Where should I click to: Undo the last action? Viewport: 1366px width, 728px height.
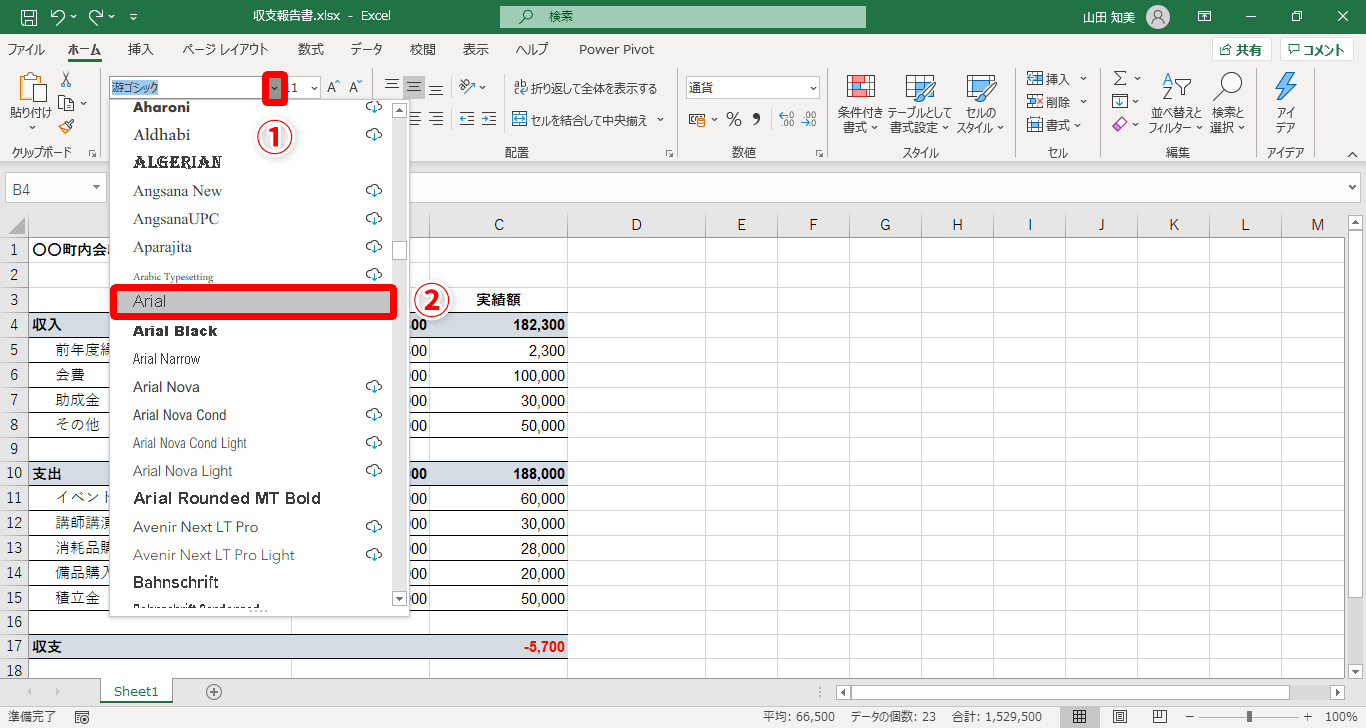point(58,17)
